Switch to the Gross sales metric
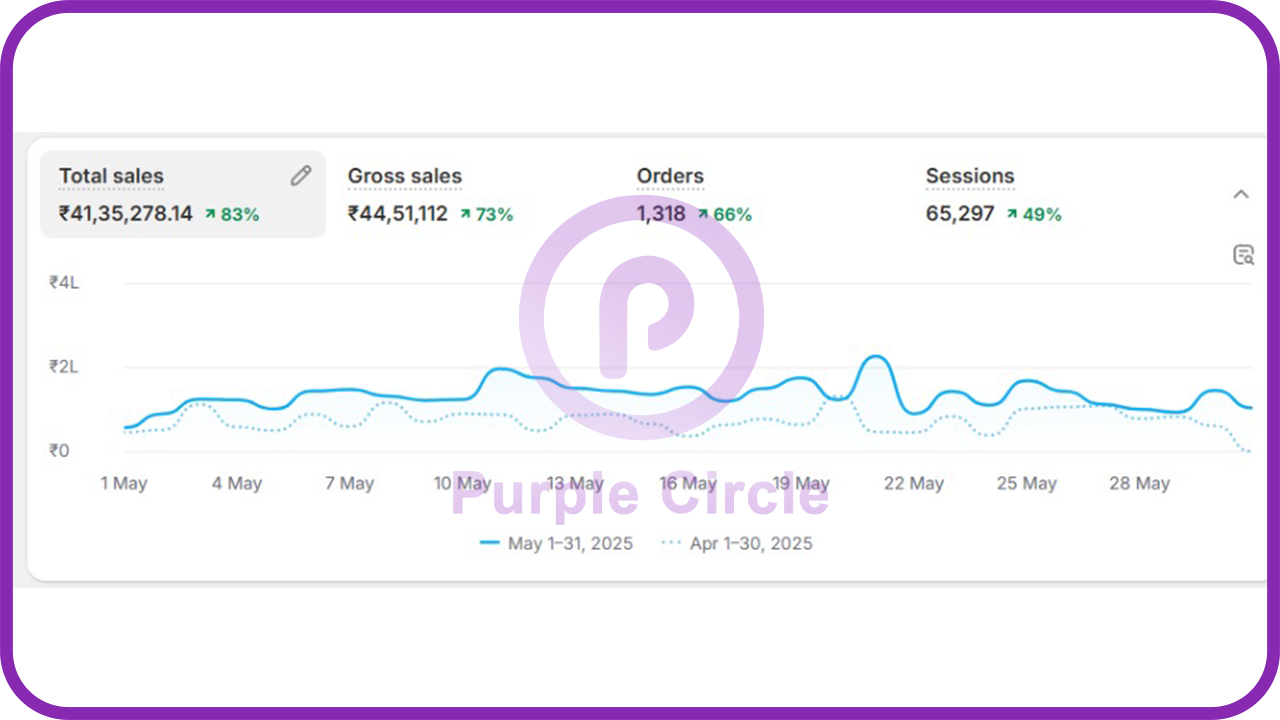Image resolution: width=1280 pixels, height=720 pixels. click(404, 177)
